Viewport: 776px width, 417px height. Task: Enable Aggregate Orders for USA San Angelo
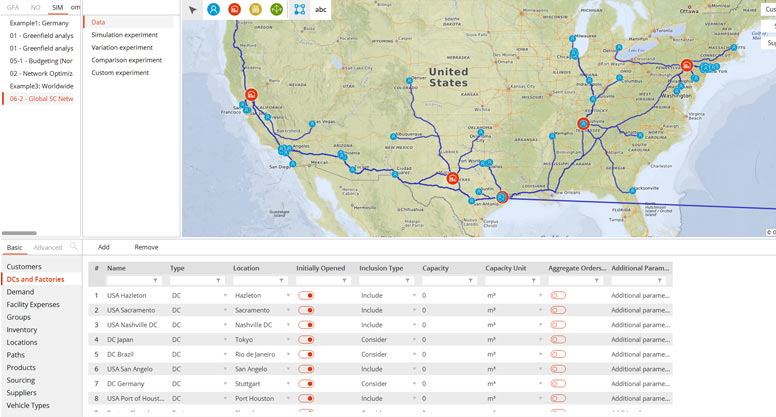pyautogui.click(x=558, y=369)
